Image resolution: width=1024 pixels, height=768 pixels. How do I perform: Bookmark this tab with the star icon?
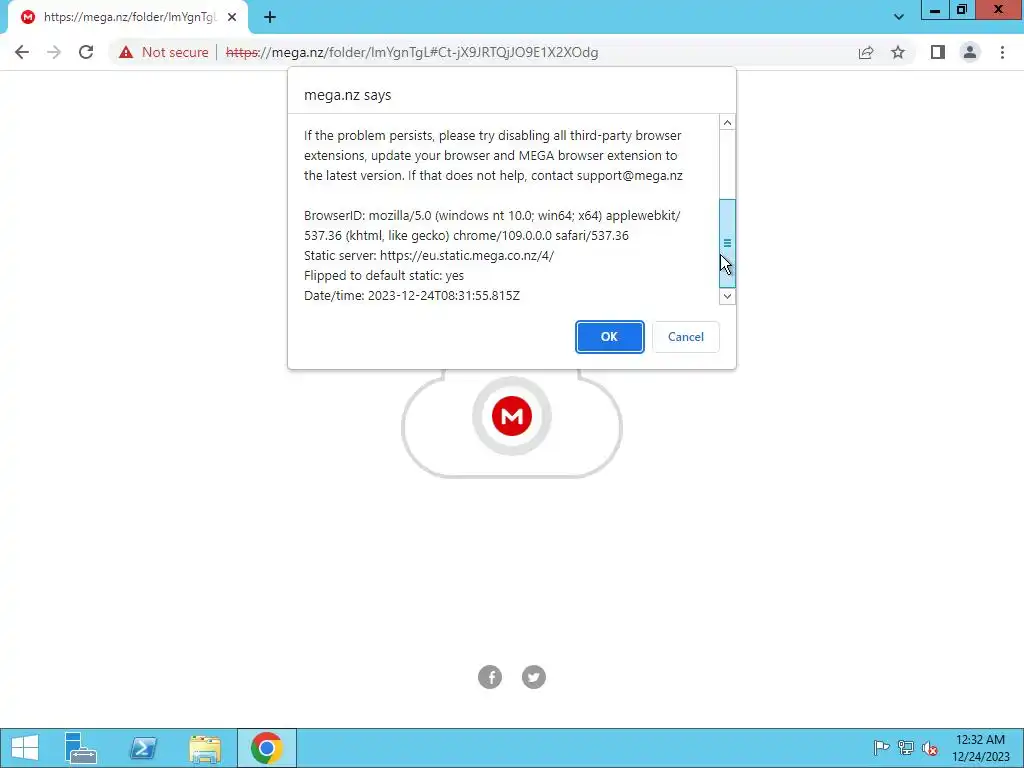point(898,52)
